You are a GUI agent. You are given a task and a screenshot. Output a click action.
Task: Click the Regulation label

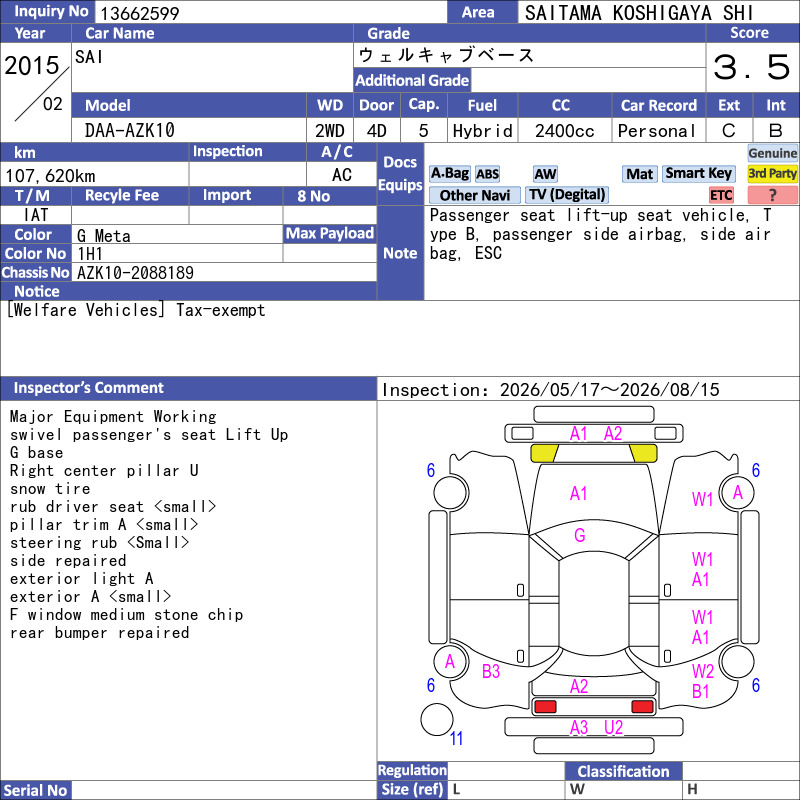pyautogui.click(x=412, y=770)
